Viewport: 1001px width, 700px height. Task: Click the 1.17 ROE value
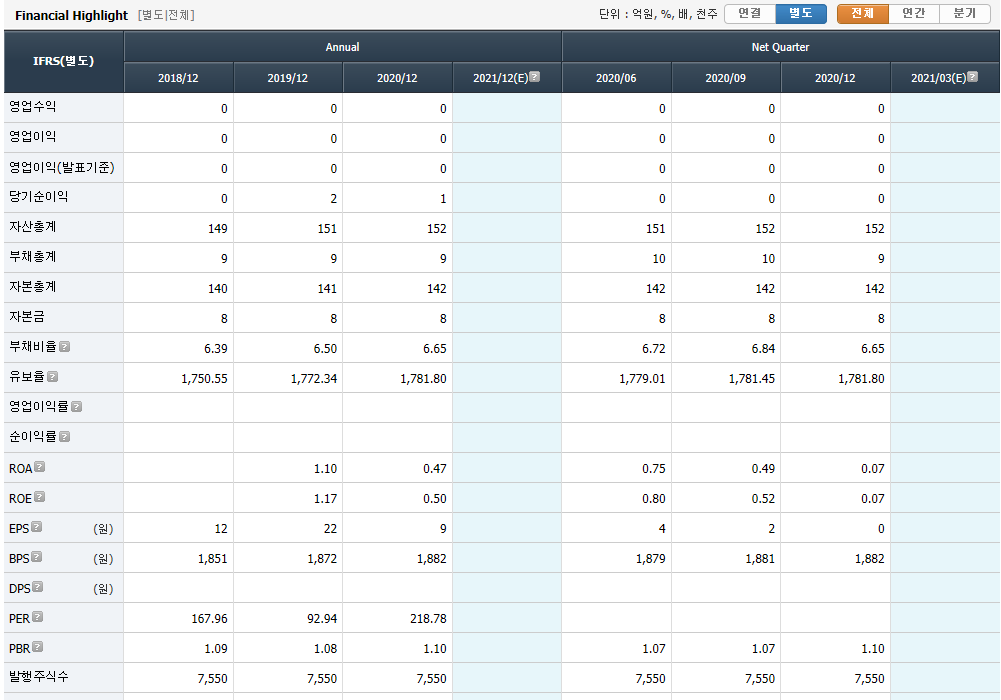click(x=326, y=498)
